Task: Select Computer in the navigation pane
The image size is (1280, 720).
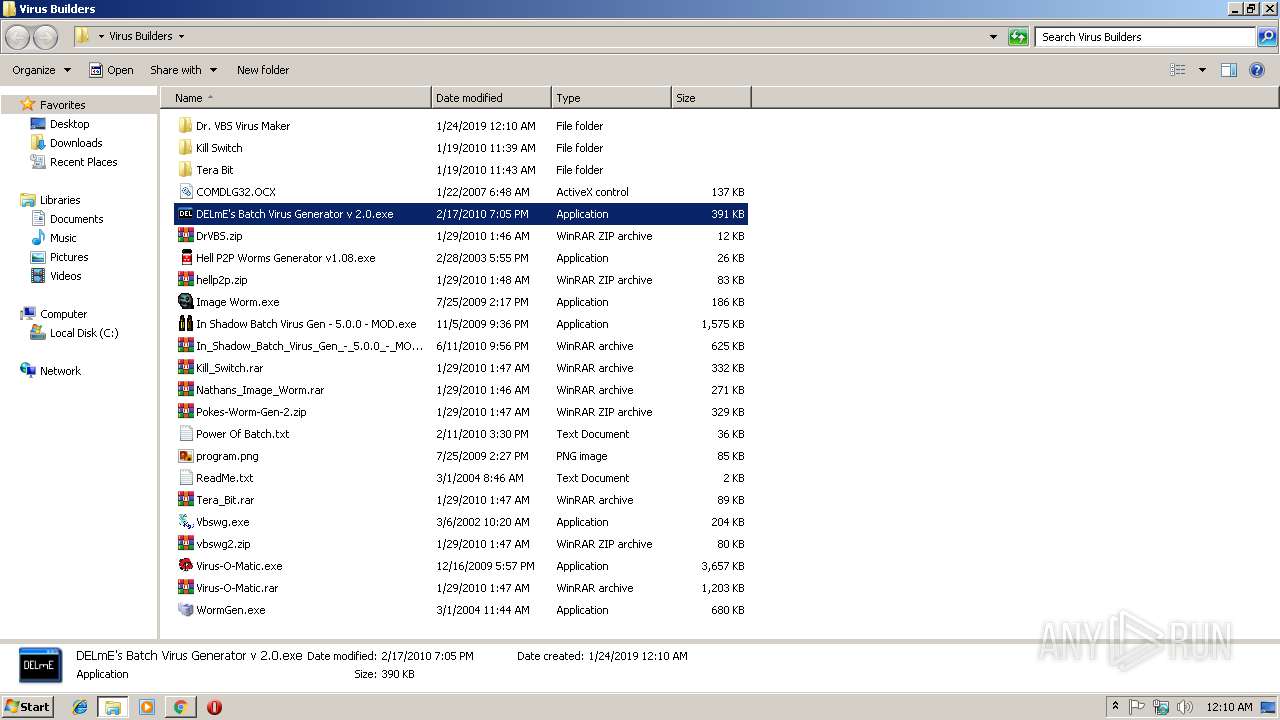Action: click(x=63, y=314)
